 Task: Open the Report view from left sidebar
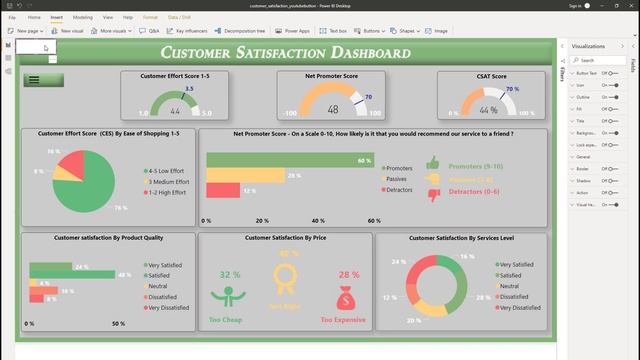(x=8, y=45)
